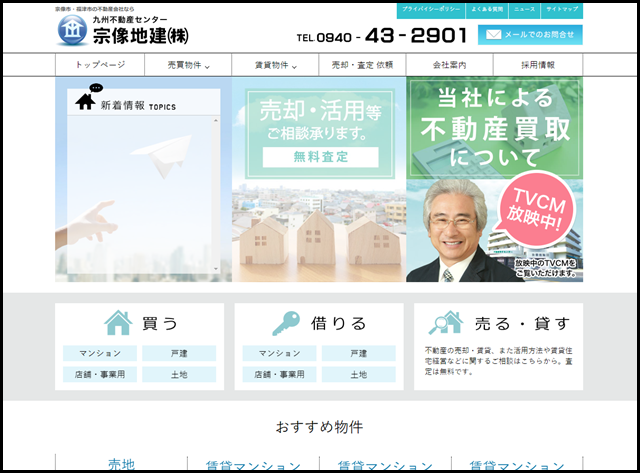
Task: Click the おすすめ物件 heading
Action: pyautogui.click(x=319, y=427)
